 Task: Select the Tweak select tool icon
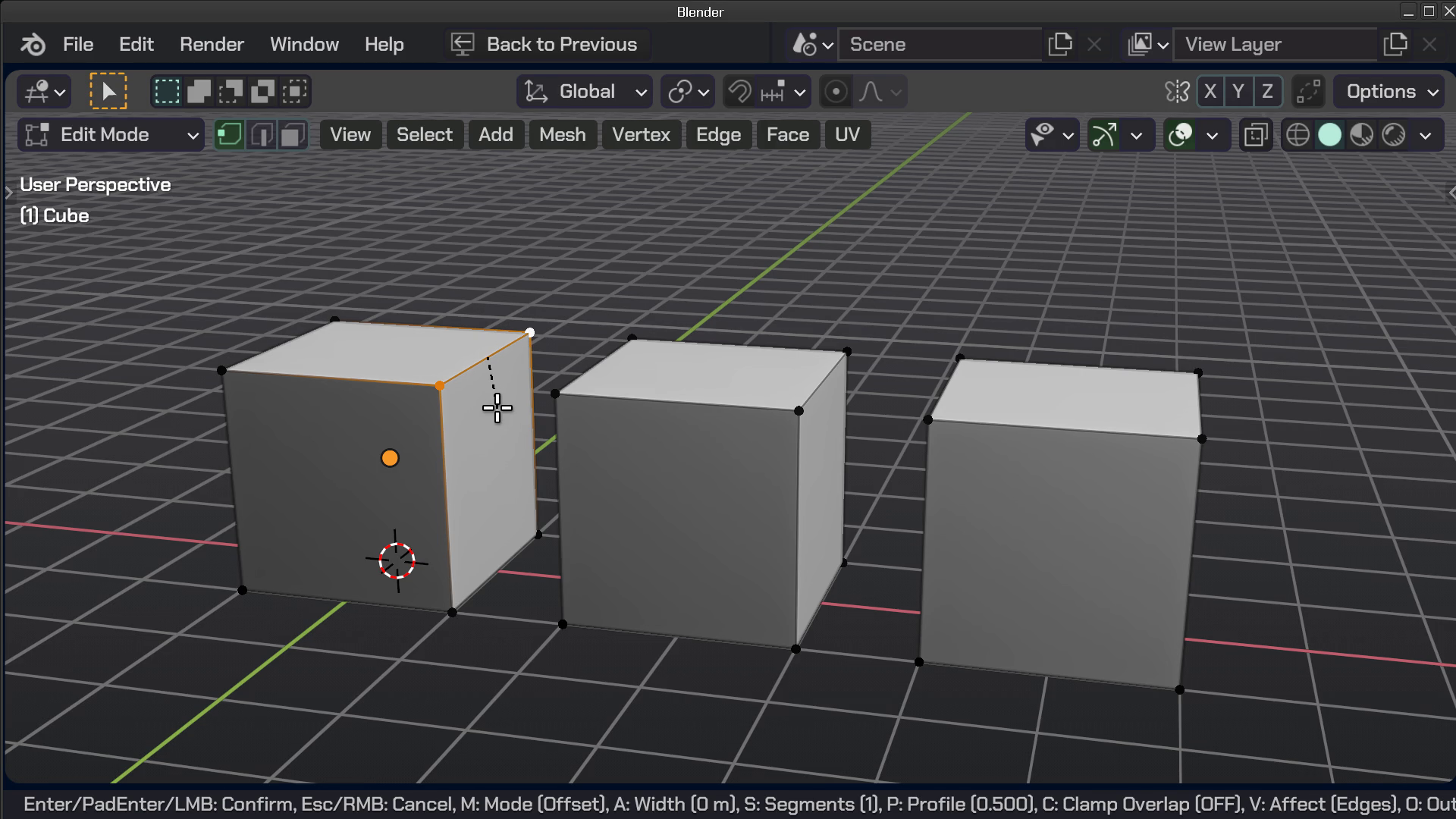pos(108,92)
